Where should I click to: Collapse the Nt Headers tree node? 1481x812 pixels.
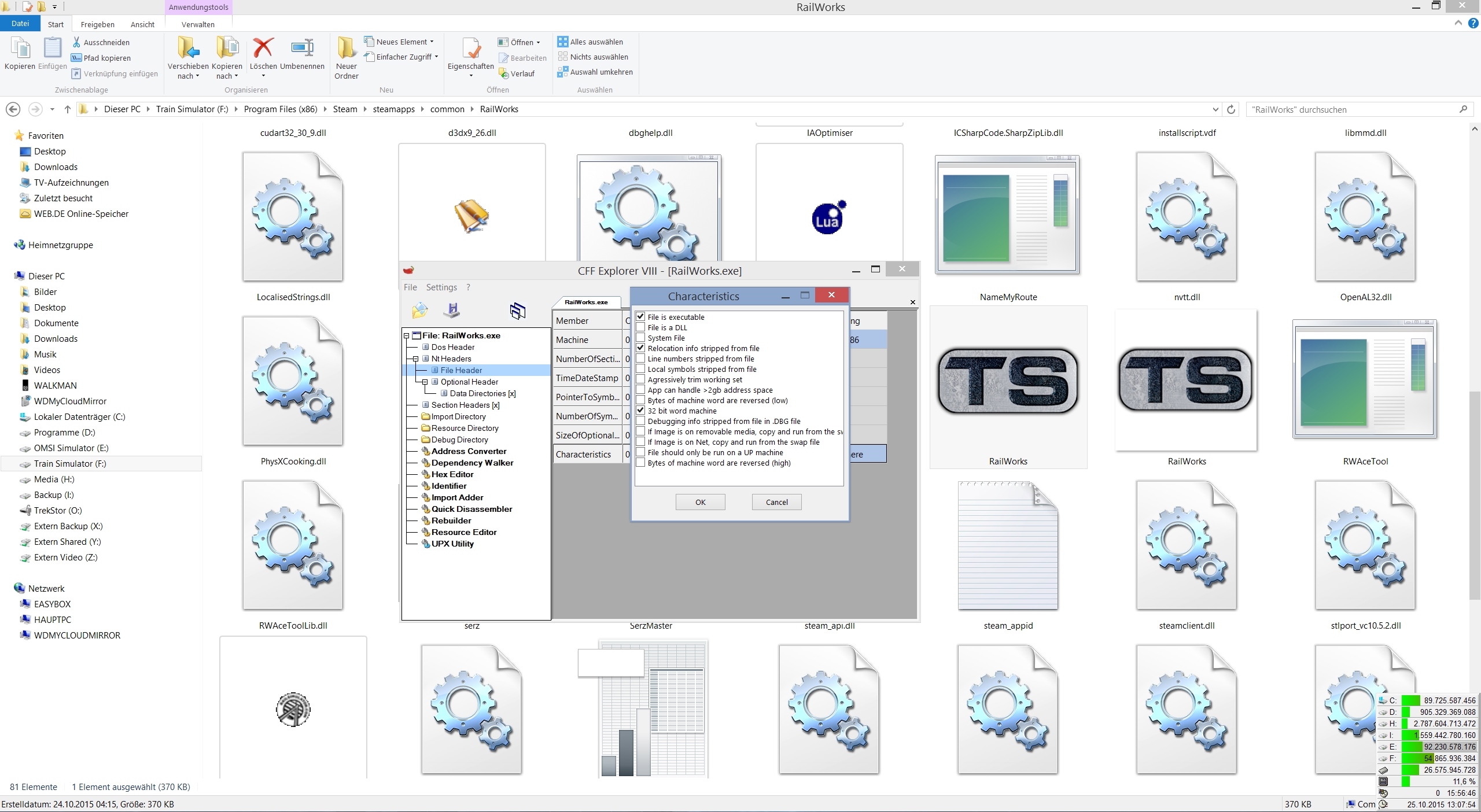(415, 359)
